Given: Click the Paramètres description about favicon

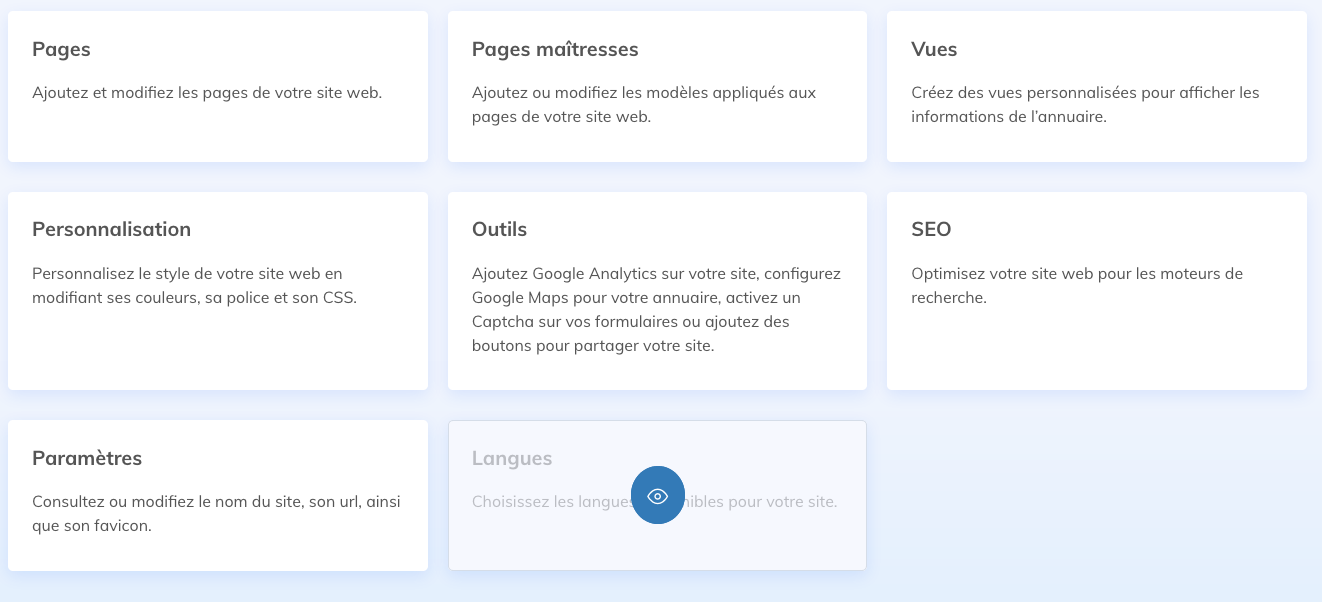Looking at the screenshot, I should pos(216,514).
